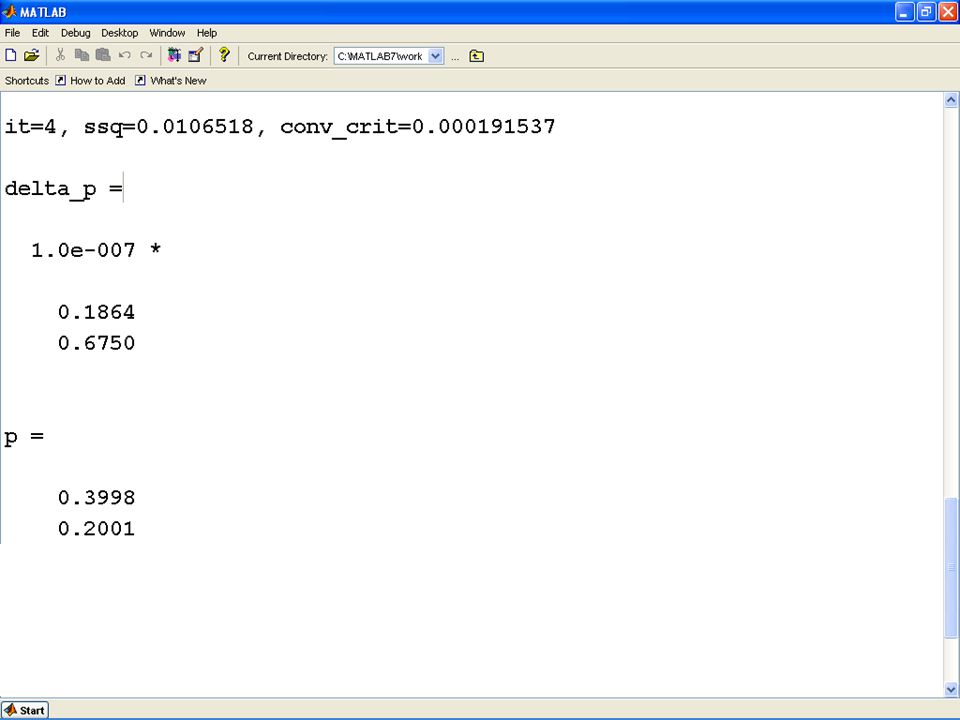
Task: Click the How to Add link
Action: coord(97,80)
